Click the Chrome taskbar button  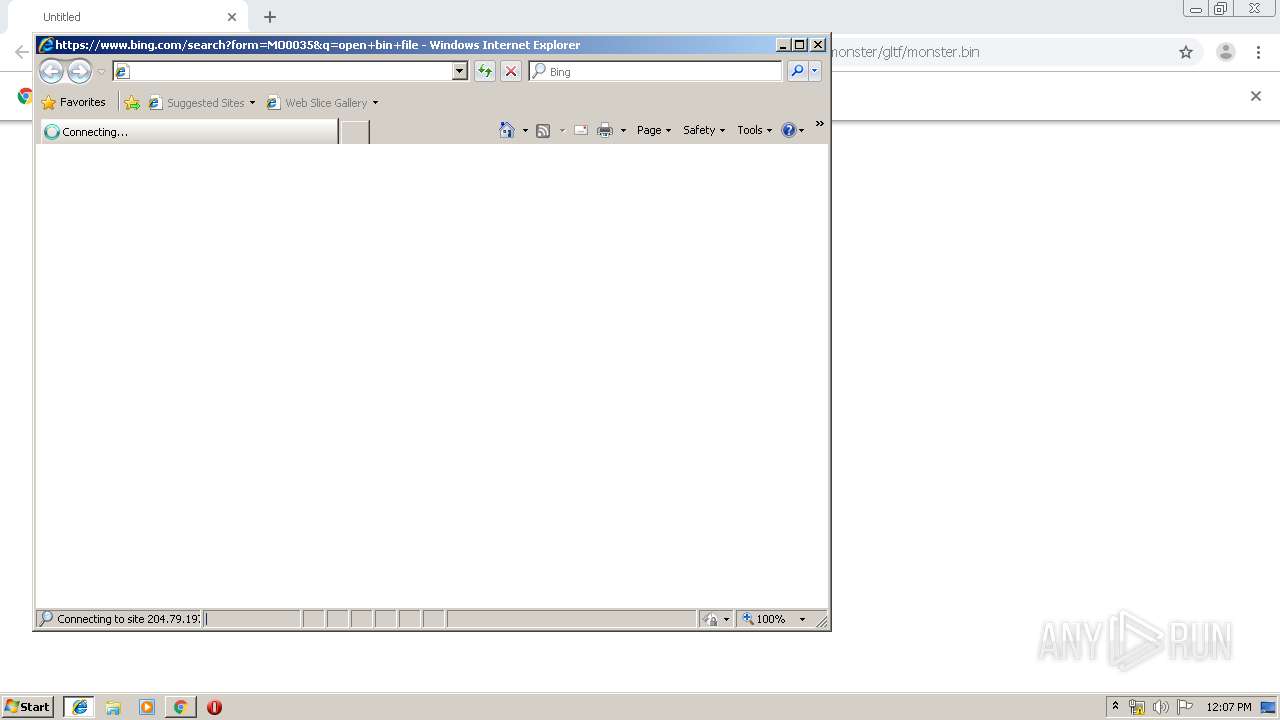point(180,707)
